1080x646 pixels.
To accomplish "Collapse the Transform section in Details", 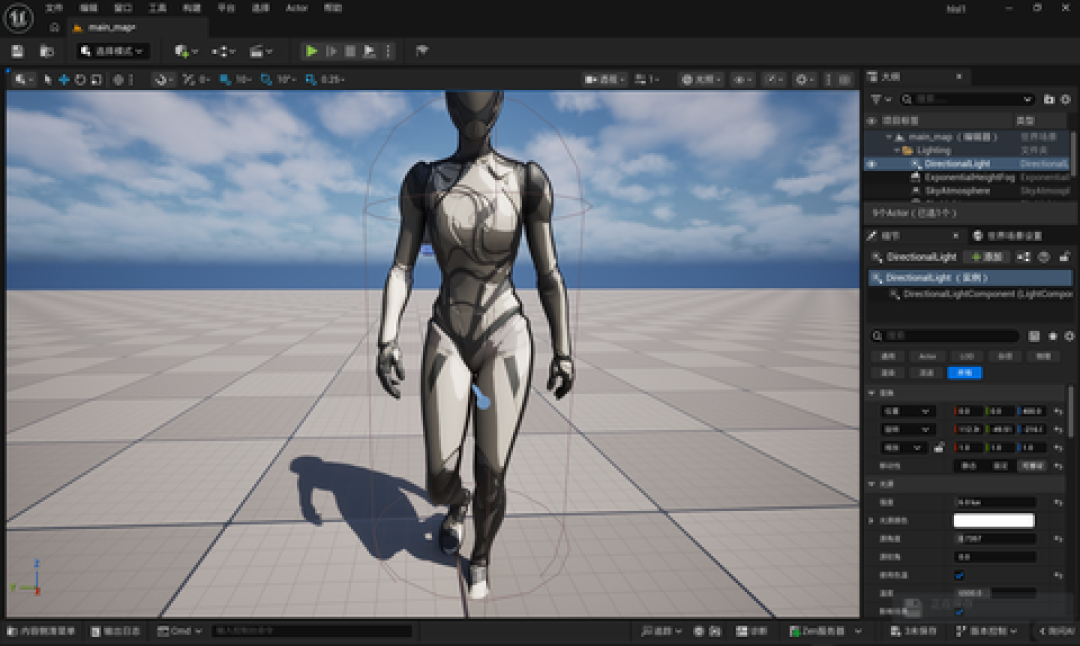I will (x=872, y=393).
